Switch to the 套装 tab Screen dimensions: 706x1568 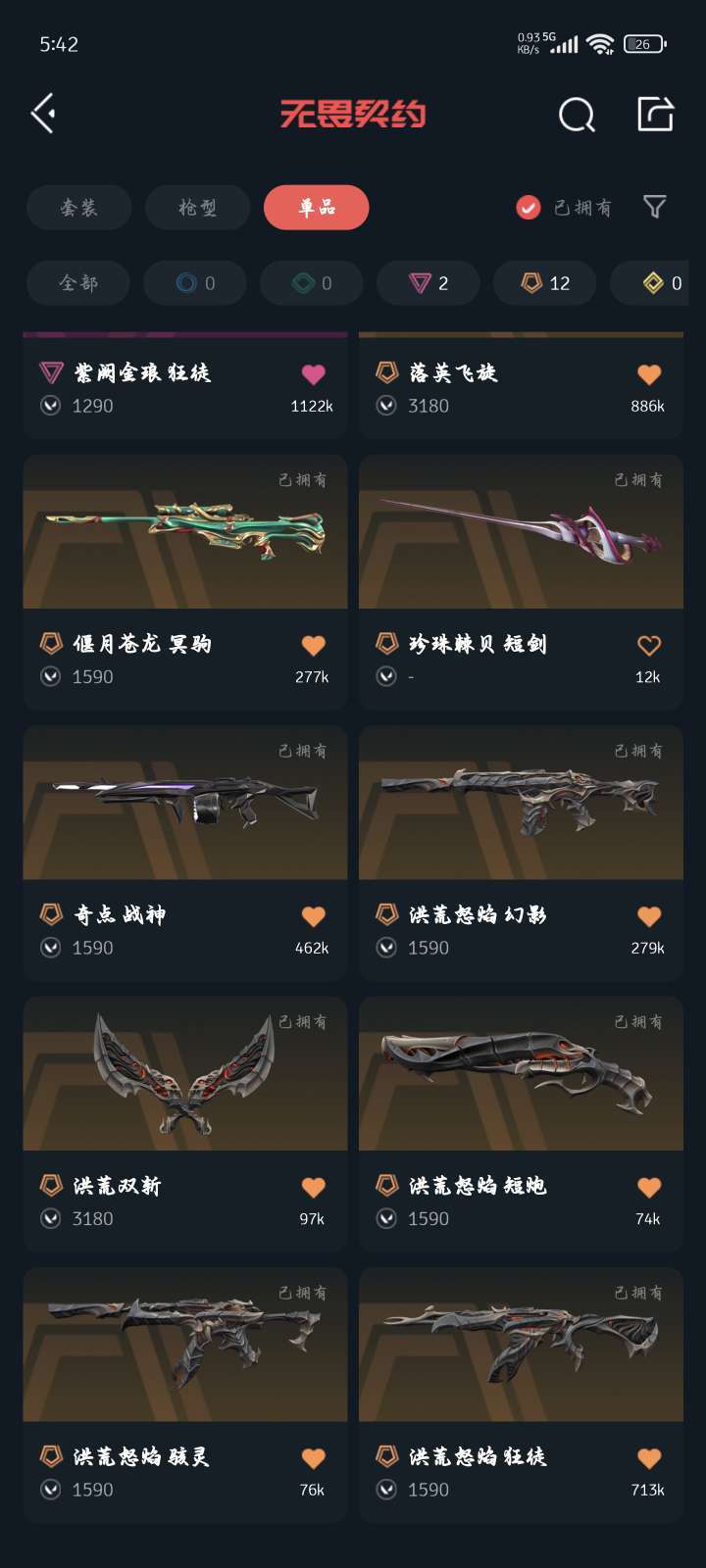click(x=79, y=208)
